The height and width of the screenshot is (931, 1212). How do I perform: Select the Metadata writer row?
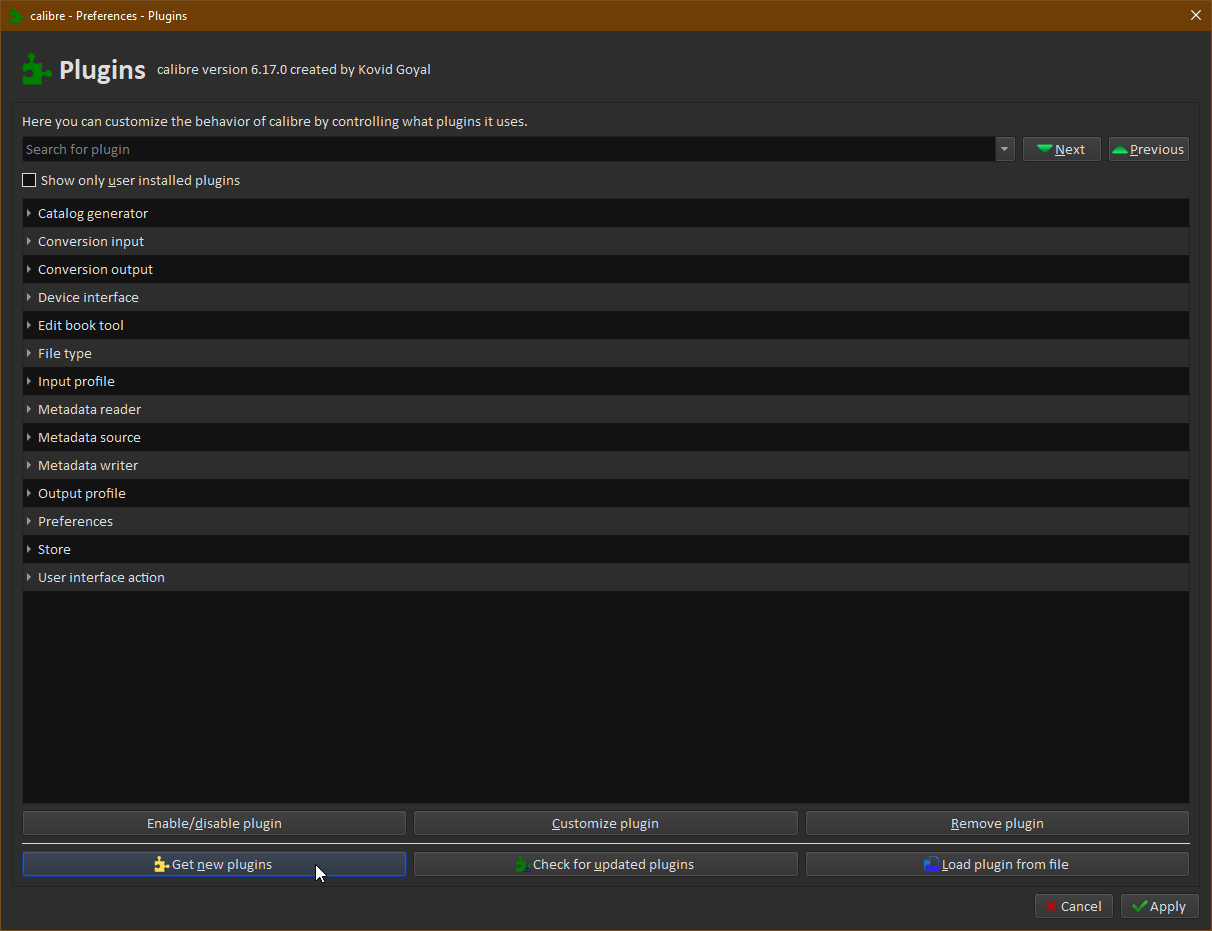click(x=606, y=465)
